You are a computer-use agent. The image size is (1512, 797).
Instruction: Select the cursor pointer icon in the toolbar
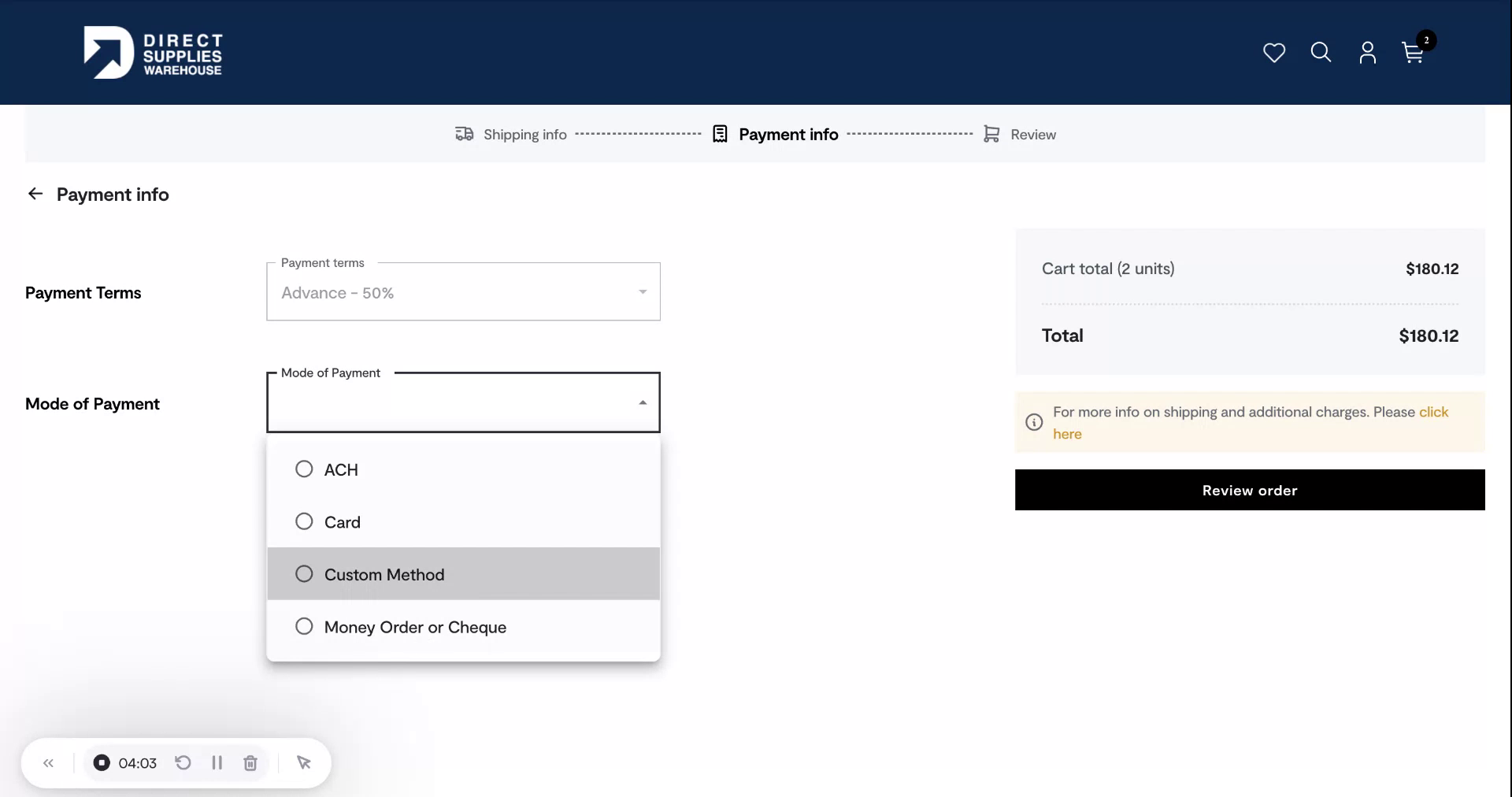305,762
